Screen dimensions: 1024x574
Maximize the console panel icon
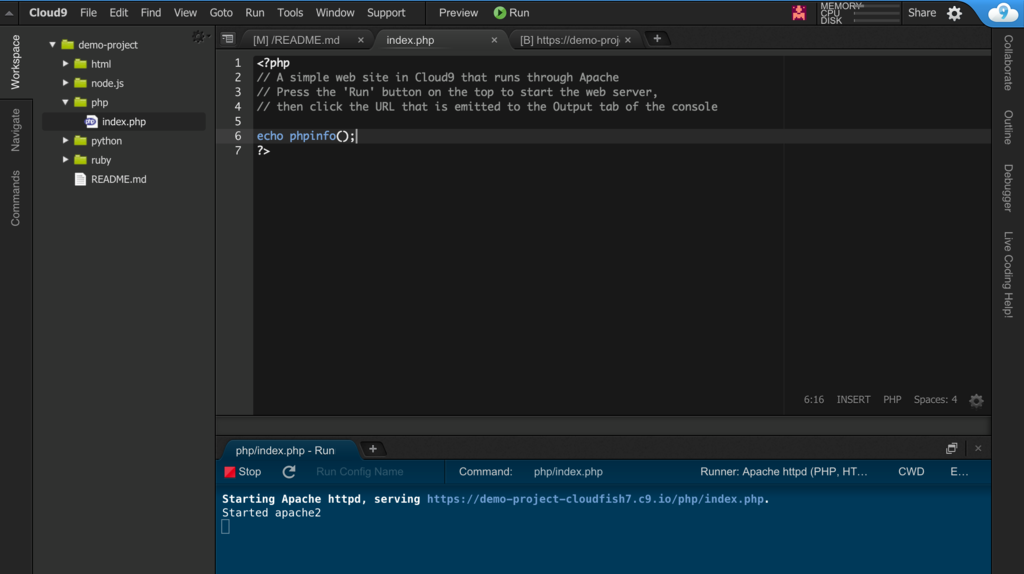[952, 448]
